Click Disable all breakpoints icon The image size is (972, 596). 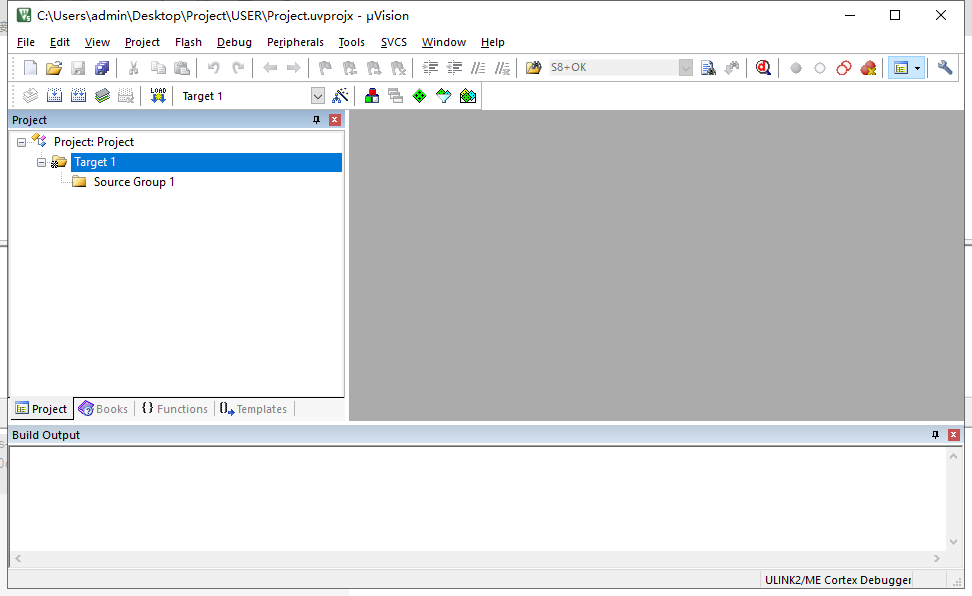[844, 68]
